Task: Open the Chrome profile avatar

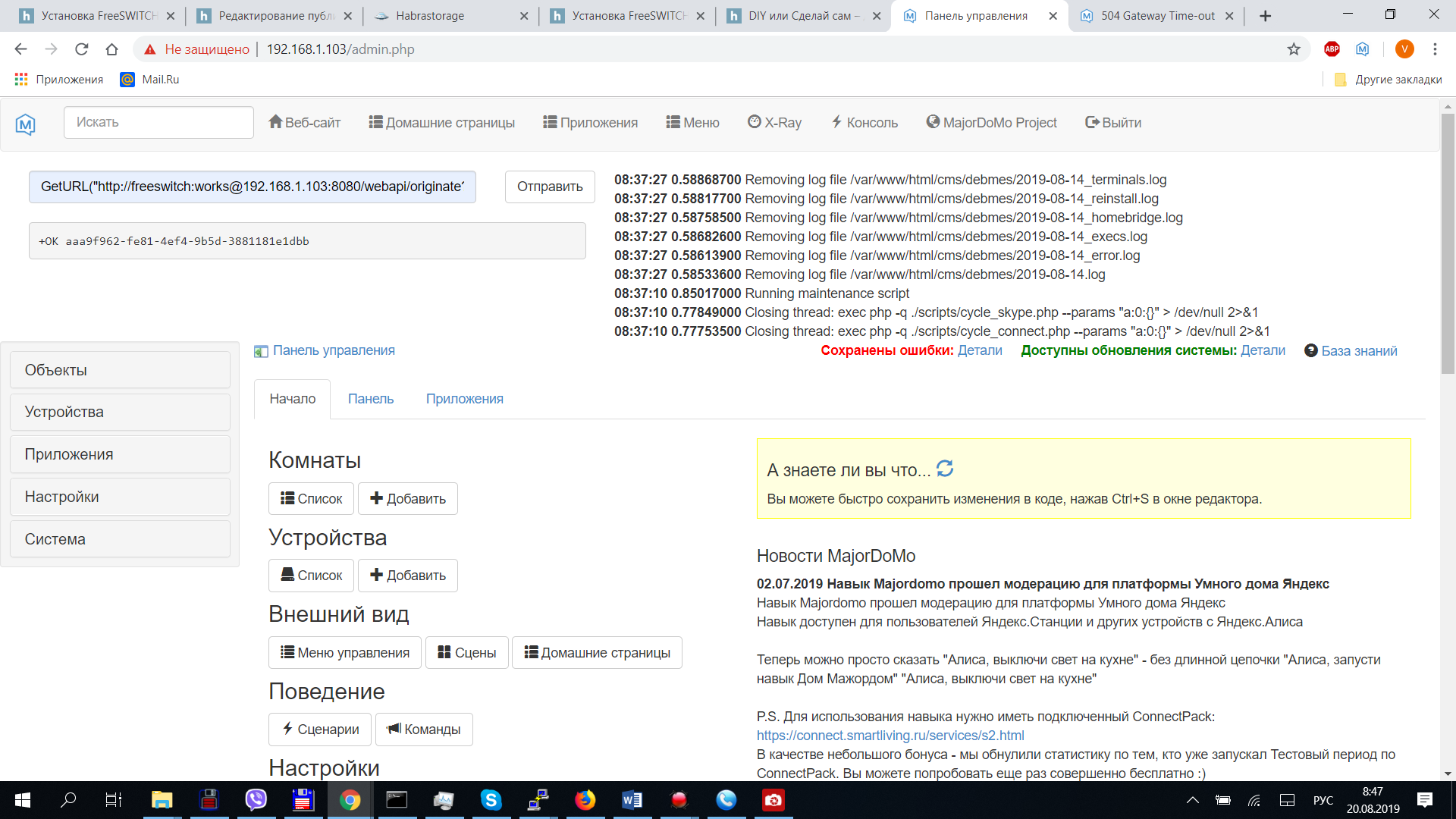Action: tap(1404, 49)
